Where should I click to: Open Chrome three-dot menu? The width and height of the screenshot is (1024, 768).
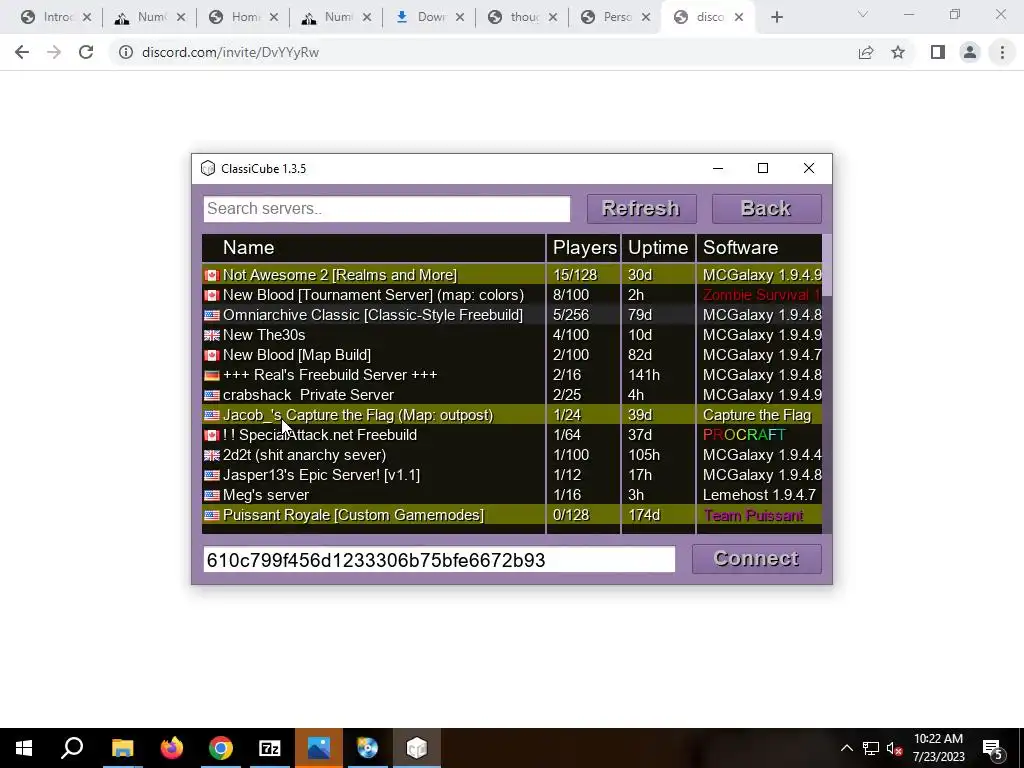(x=1002, y=52)
